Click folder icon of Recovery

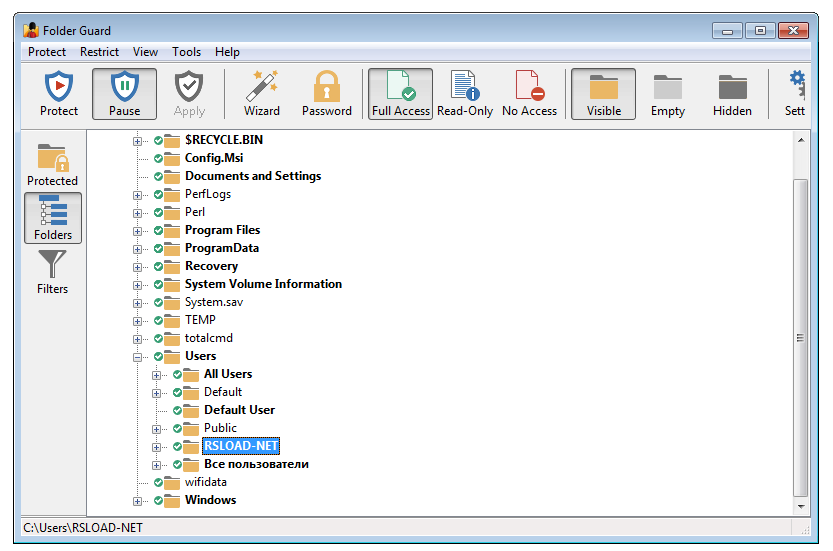click(x=172, y=266)
